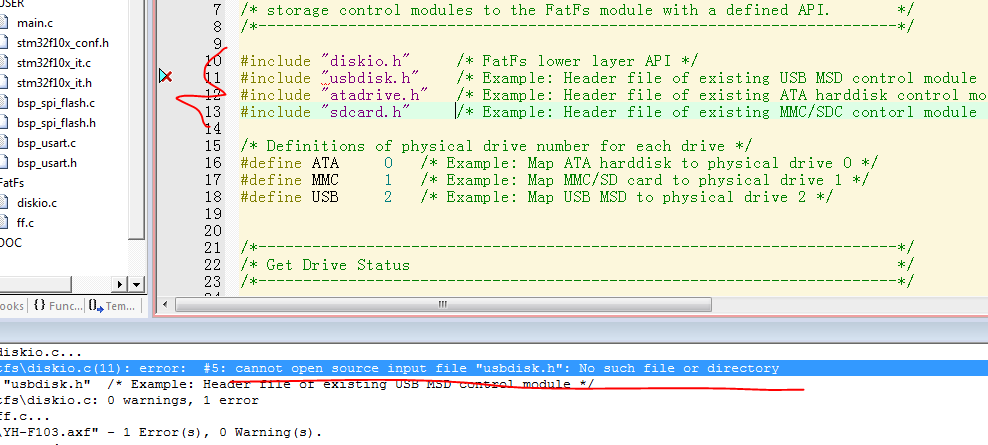Viewport: 988px width, 445px height.
Task: Click the '#define MMC' line
Action: pos(555,180)
